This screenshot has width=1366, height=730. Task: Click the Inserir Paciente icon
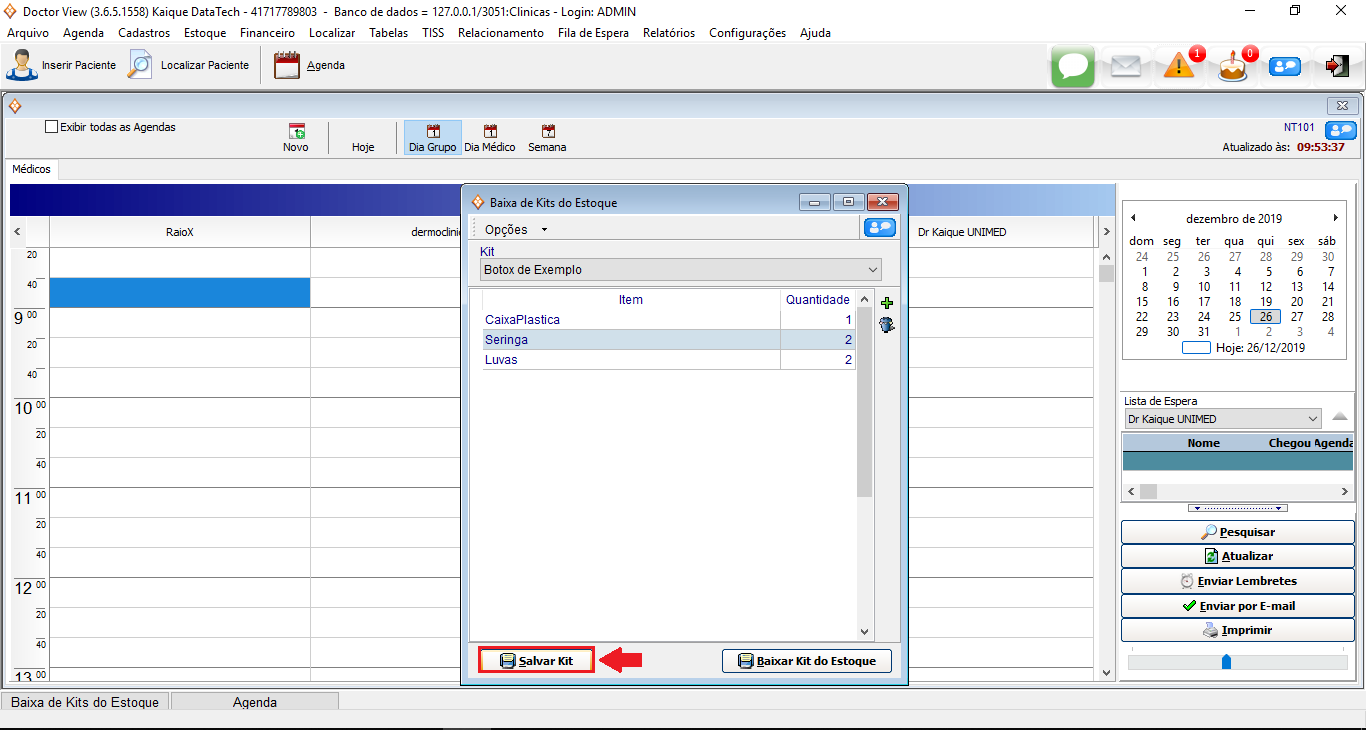(21, 65)
